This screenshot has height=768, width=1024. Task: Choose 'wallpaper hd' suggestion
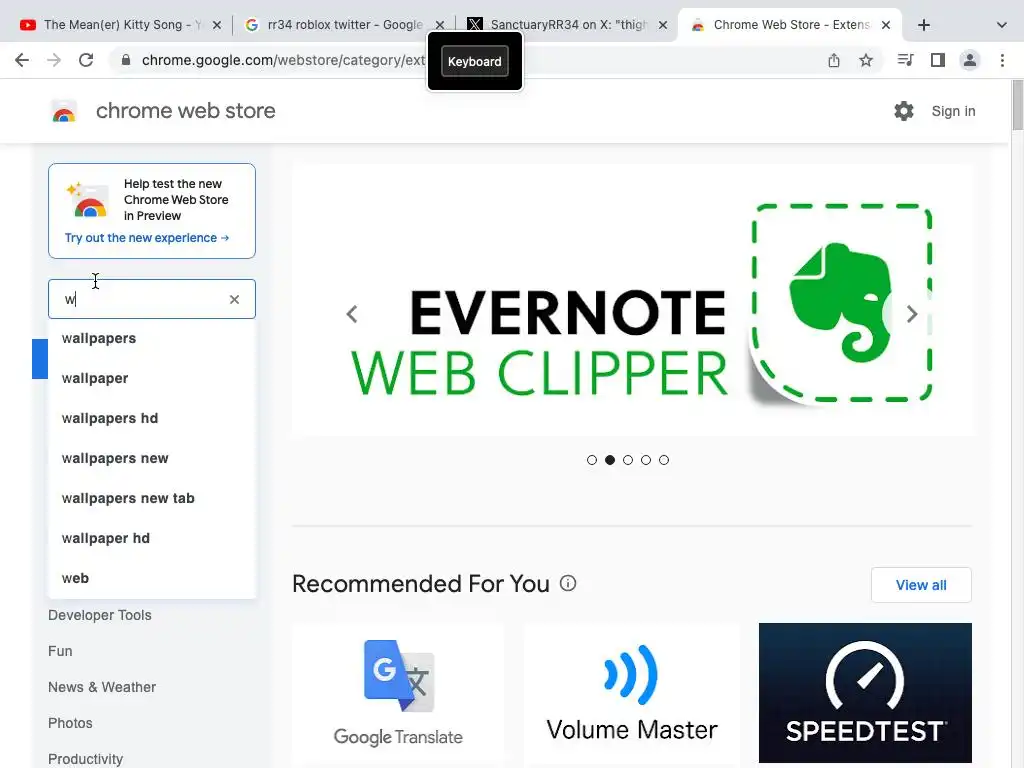click(152, 537)
